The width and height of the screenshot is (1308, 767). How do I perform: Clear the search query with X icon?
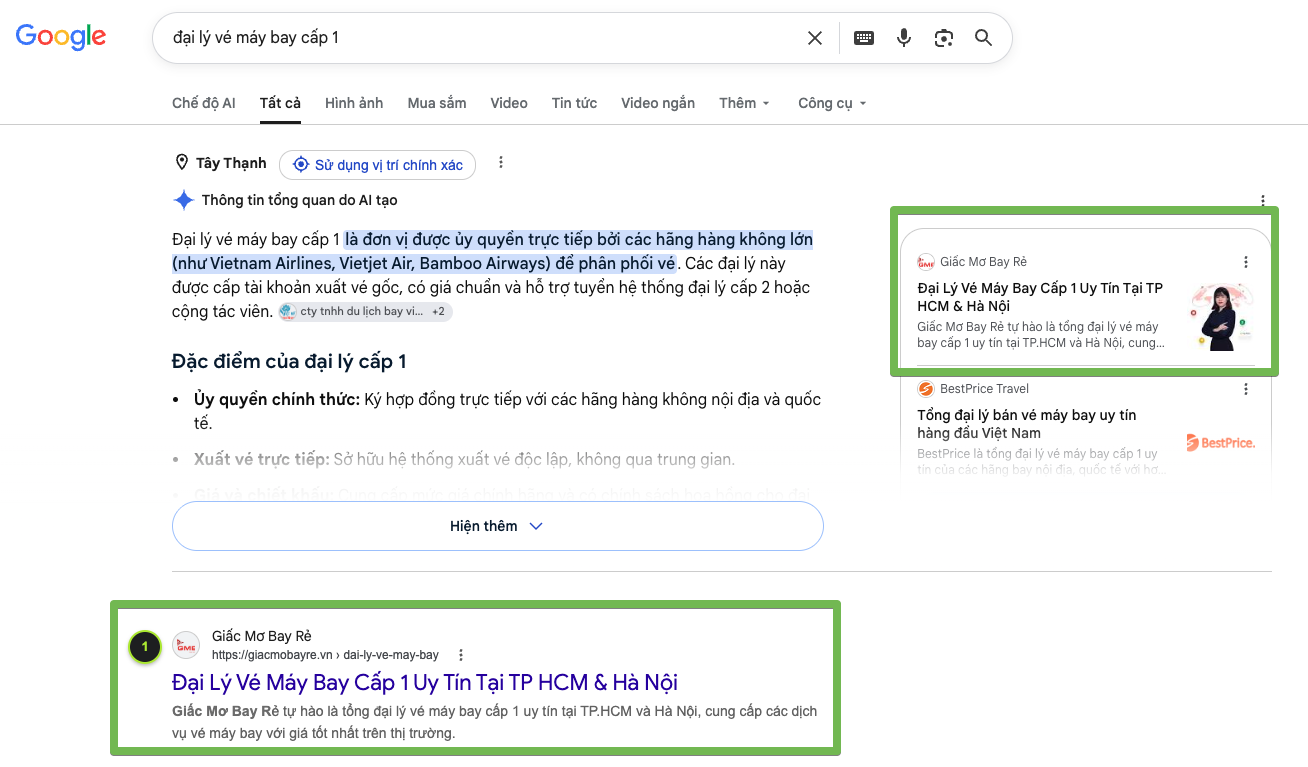point(815,38)
